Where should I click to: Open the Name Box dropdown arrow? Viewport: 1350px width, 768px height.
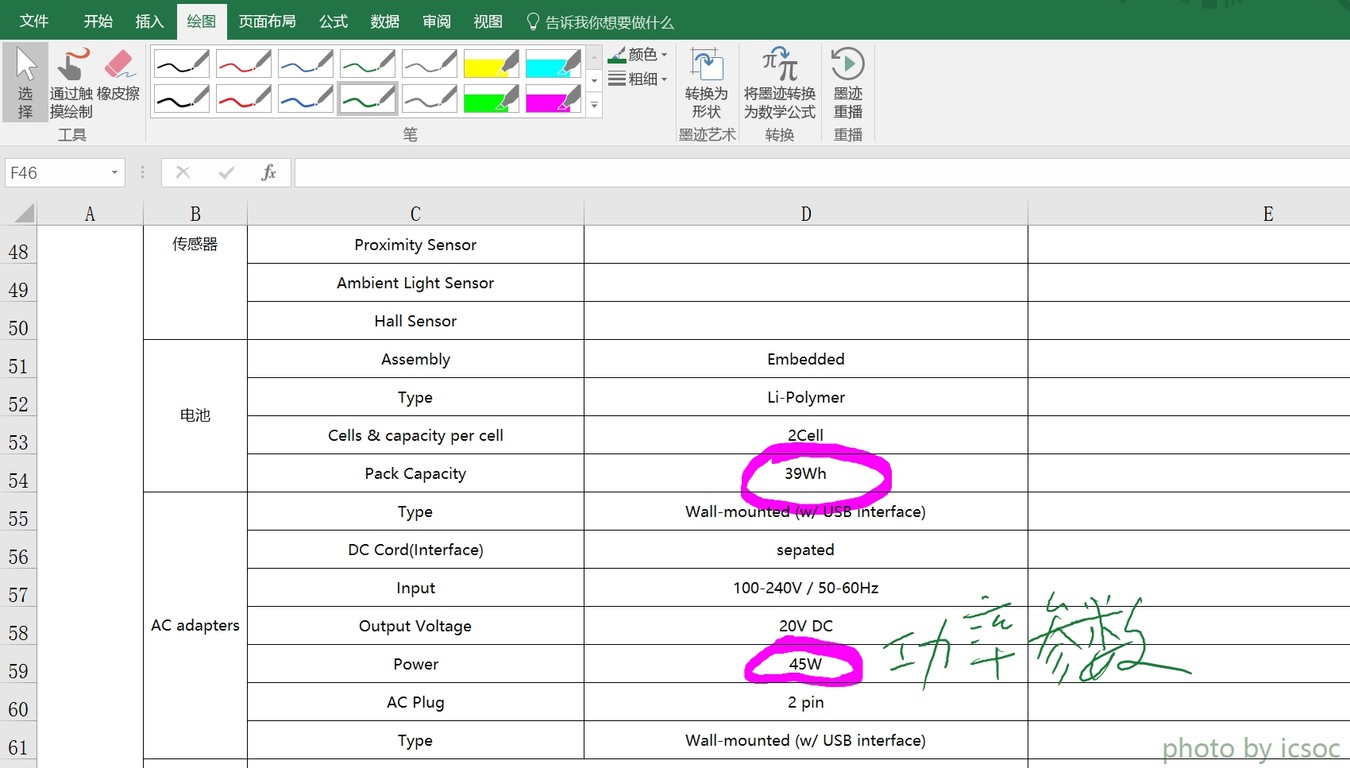[x=113, y=172]
